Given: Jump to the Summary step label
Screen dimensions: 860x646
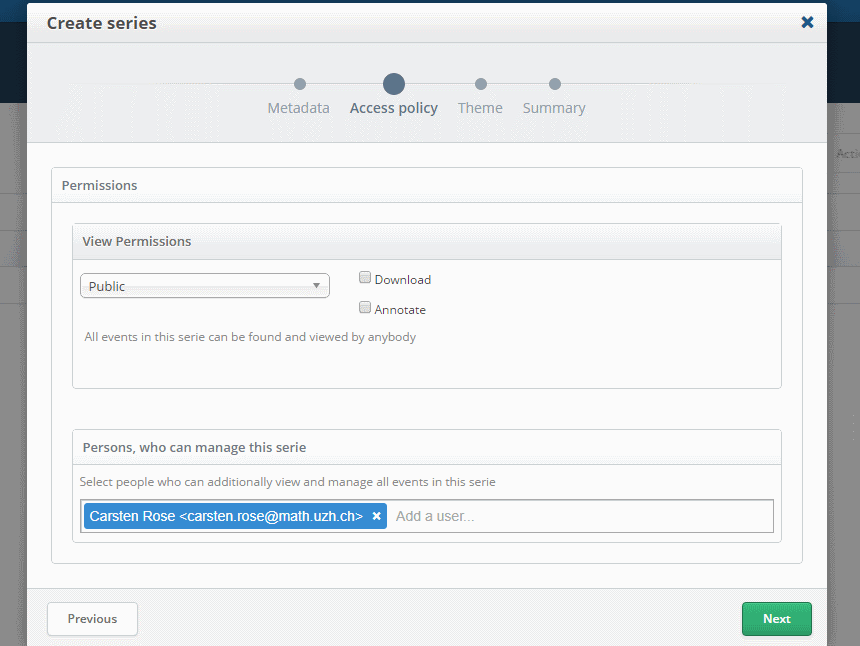Looking at the screenshot, I should click(x=554, y=108).
